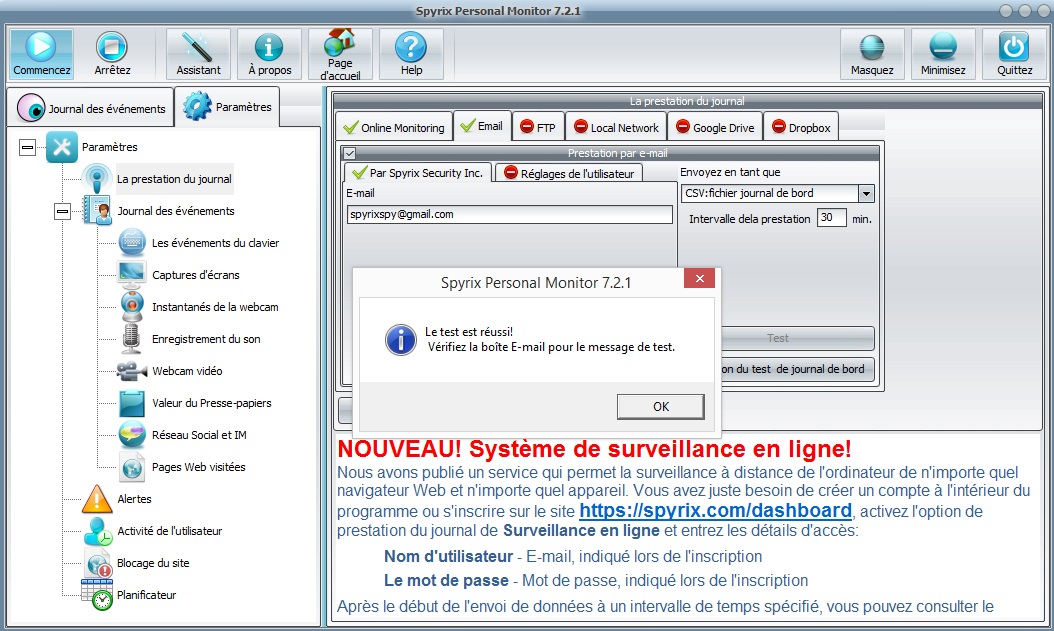Open Help from the toolbar
The width and height of the screenshot is (1054, 631).
411,54
